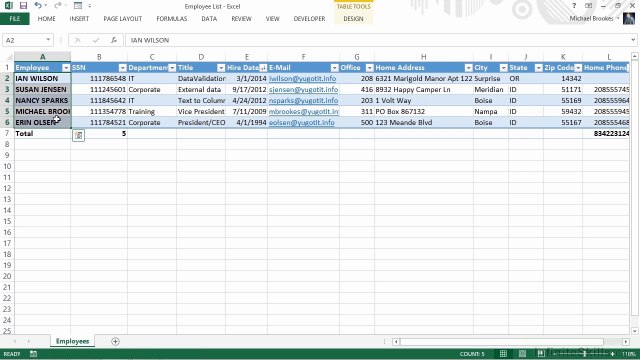Open the DATA ribbon tab
Viewport: 640px width, 360px height.
click(x=209, y=19)
